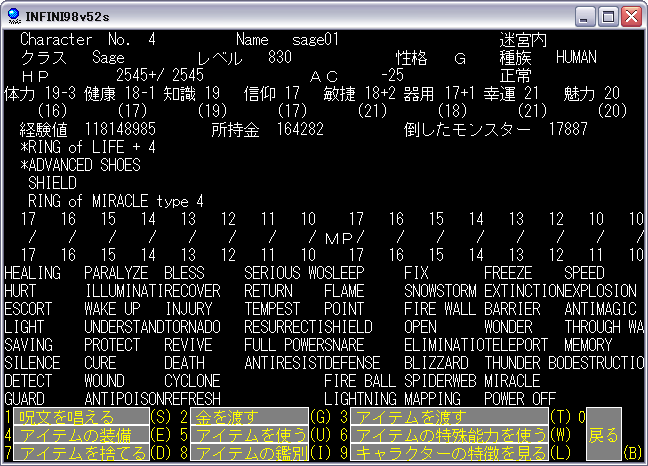Click the アイテムの鑑別 (identify item) button
The height and width of the screenshot is (466, 648).
pos(250,452)
